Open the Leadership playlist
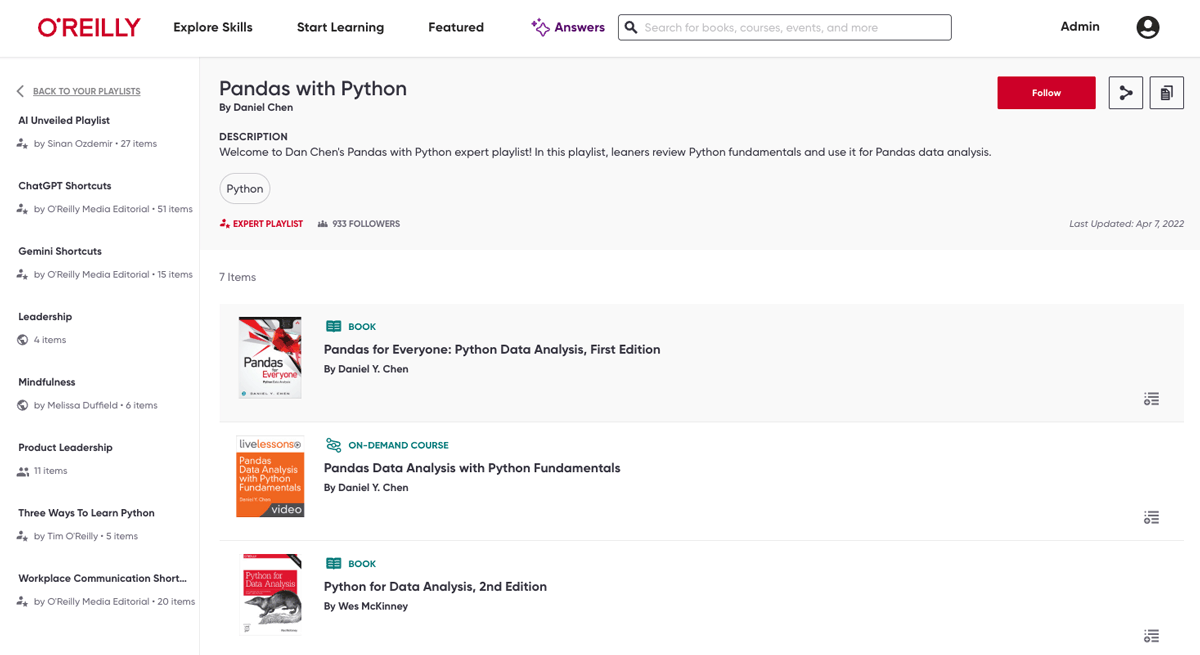 45,317
